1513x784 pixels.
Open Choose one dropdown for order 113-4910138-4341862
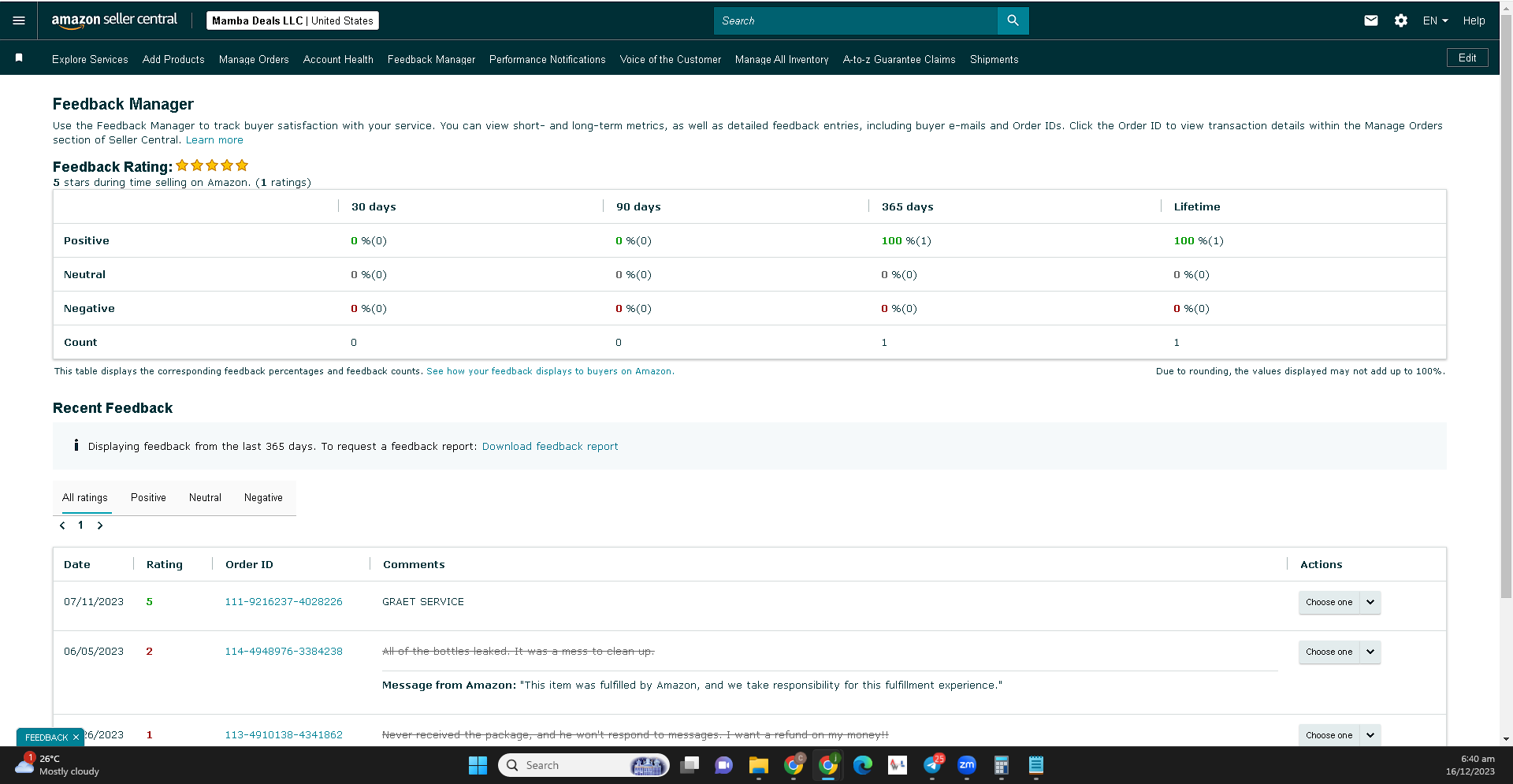click(1340, 735)
